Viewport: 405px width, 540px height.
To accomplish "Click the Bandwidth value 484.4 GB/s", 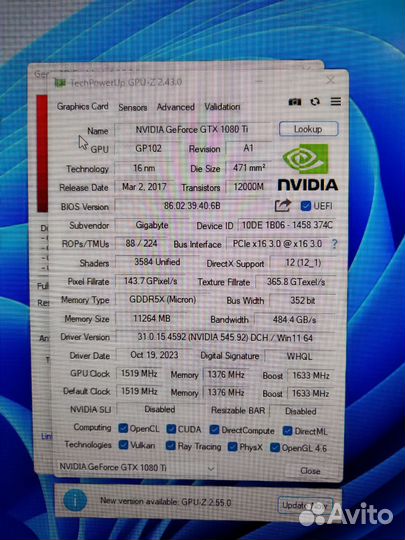I will [x=294, y=319].
